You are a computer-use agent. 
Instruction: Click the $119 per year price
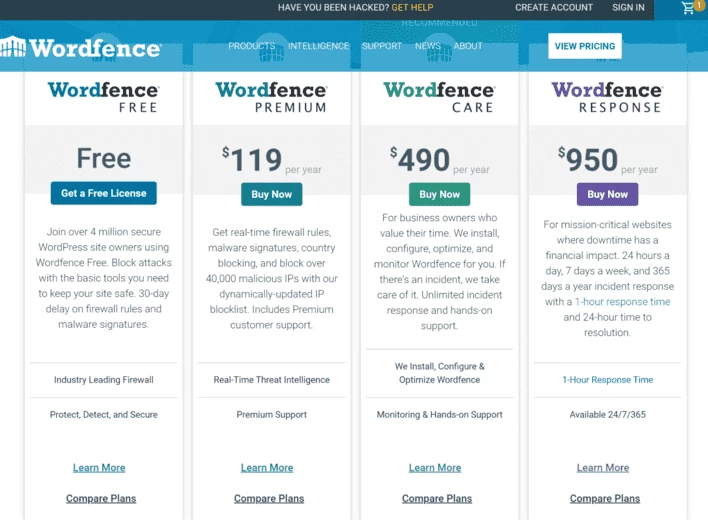pos(271,160)
